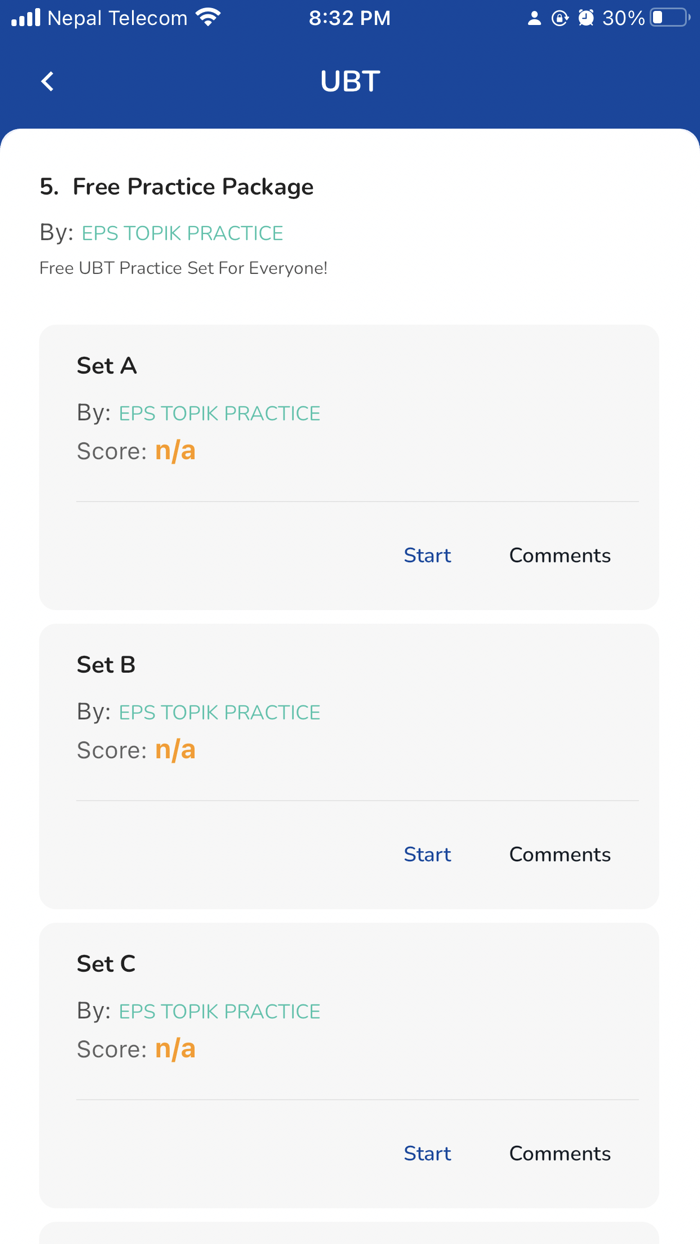
Task: Start the Set B practice test
Action: tap(427, 854)
